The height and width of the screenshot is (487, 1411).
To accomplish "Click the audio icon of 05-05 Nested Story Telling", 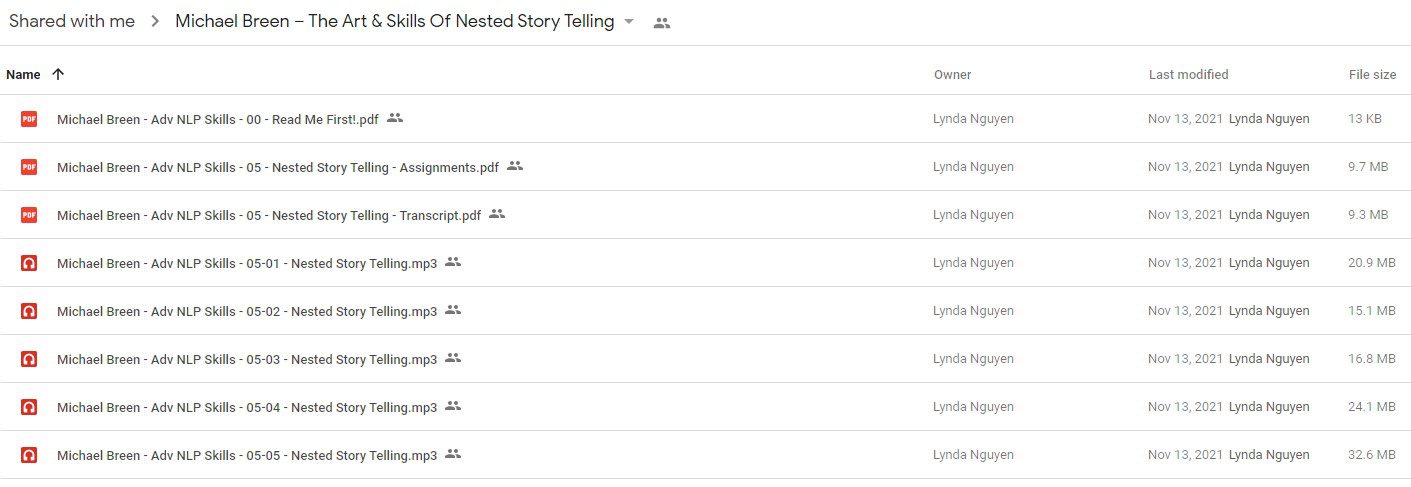I will (29, 455).
